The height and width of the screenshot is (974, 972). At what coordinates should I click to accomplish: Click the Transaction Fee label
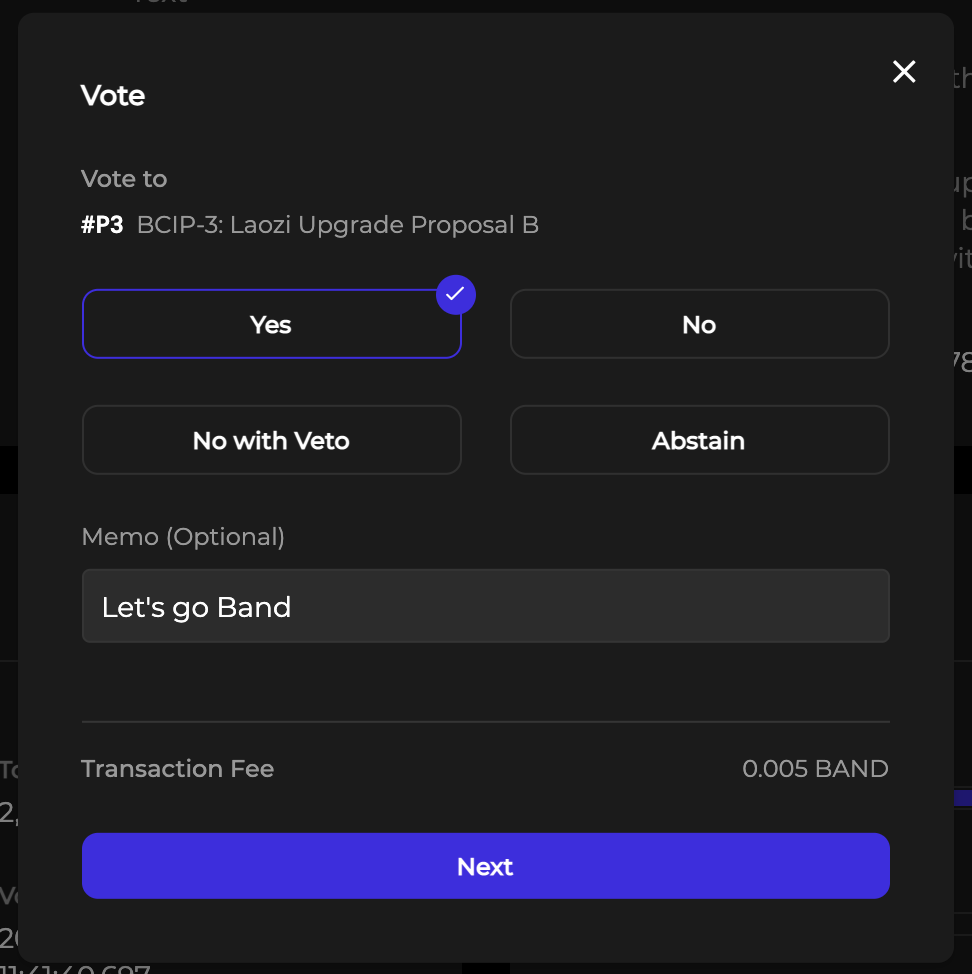coord(177,769)
